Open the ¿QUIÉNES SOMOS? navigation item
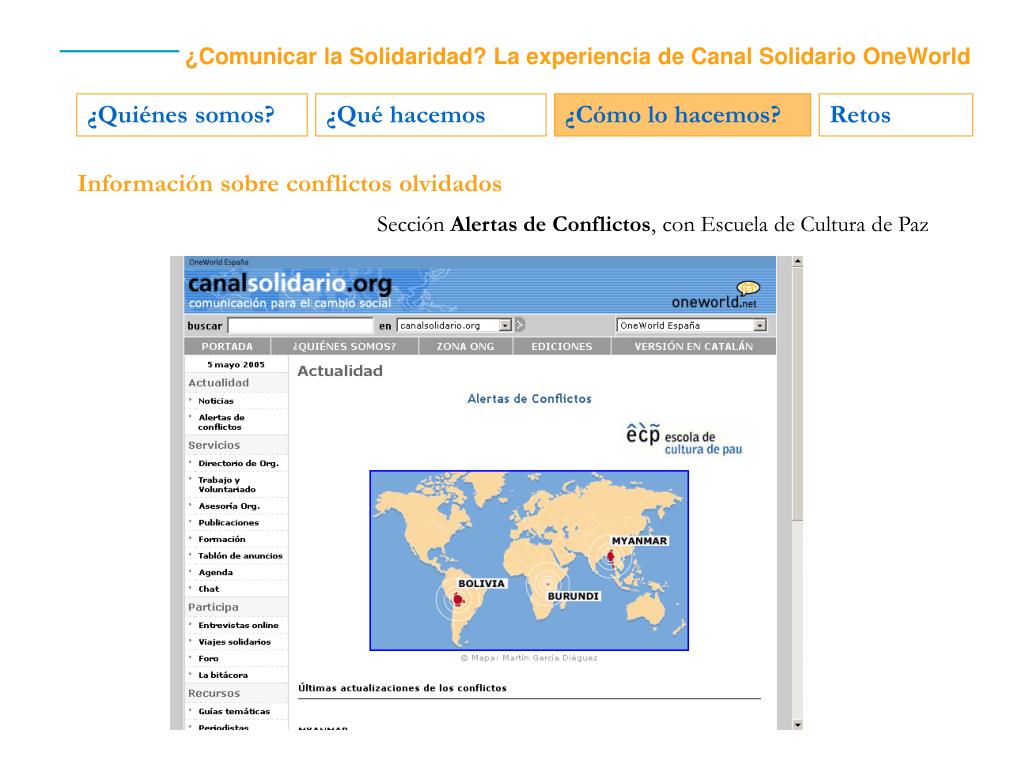Viewport: 1024px width, 768px height. tap(344, 347)
